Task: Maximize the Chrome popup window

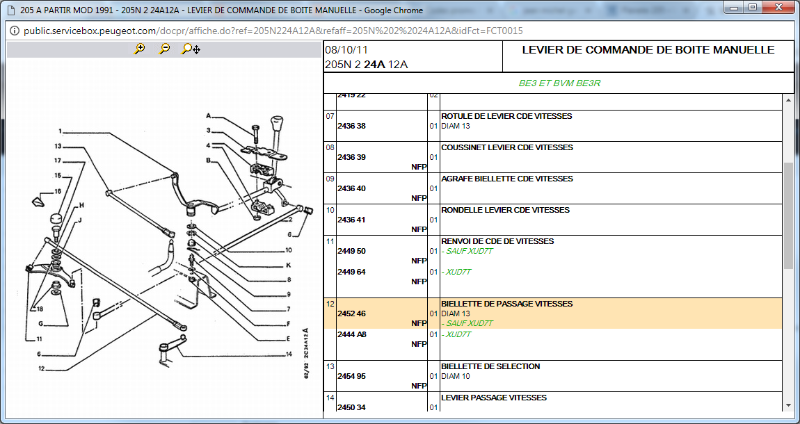Action: pyautogui.click(x=753, y=7)
